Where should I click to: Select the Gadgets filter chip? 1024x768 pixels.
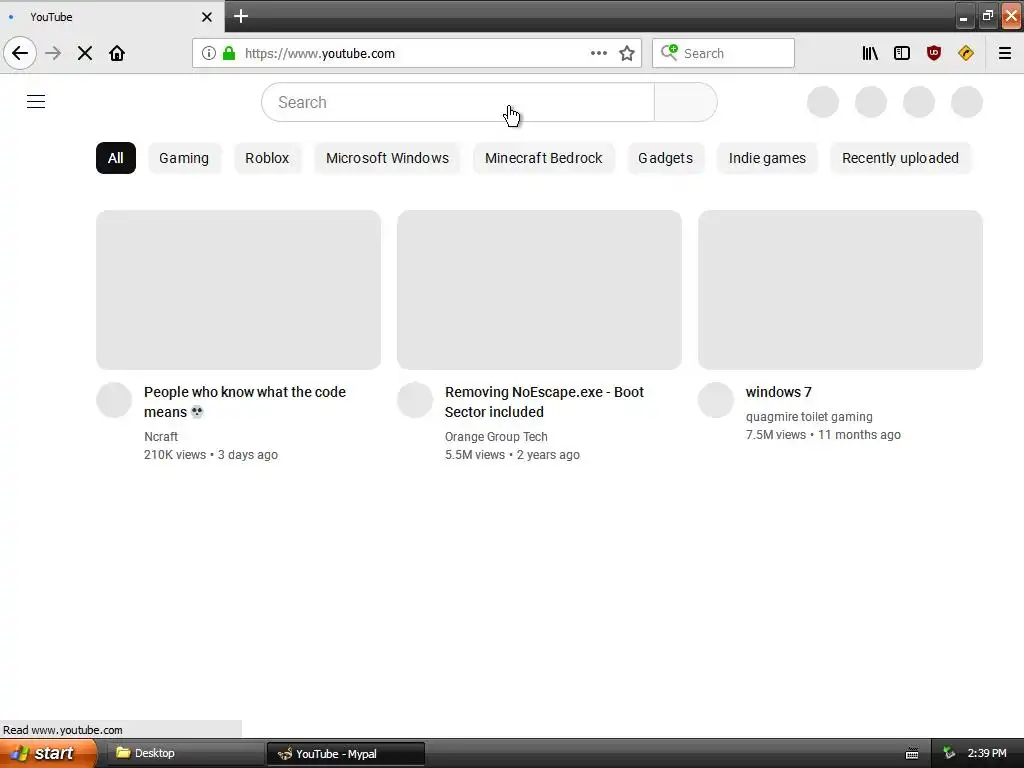[x=665, y=158]
